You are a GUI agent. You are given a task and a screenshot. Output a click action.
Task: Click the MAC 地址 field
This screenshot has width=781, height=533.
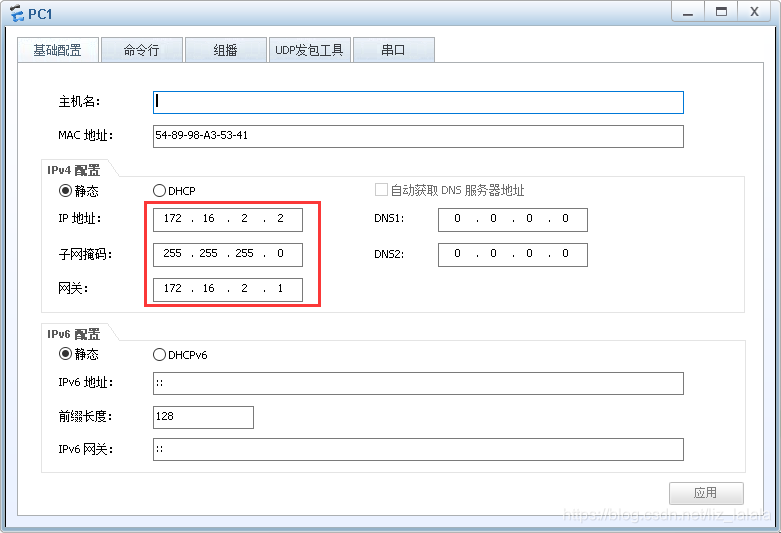(418, 136)
